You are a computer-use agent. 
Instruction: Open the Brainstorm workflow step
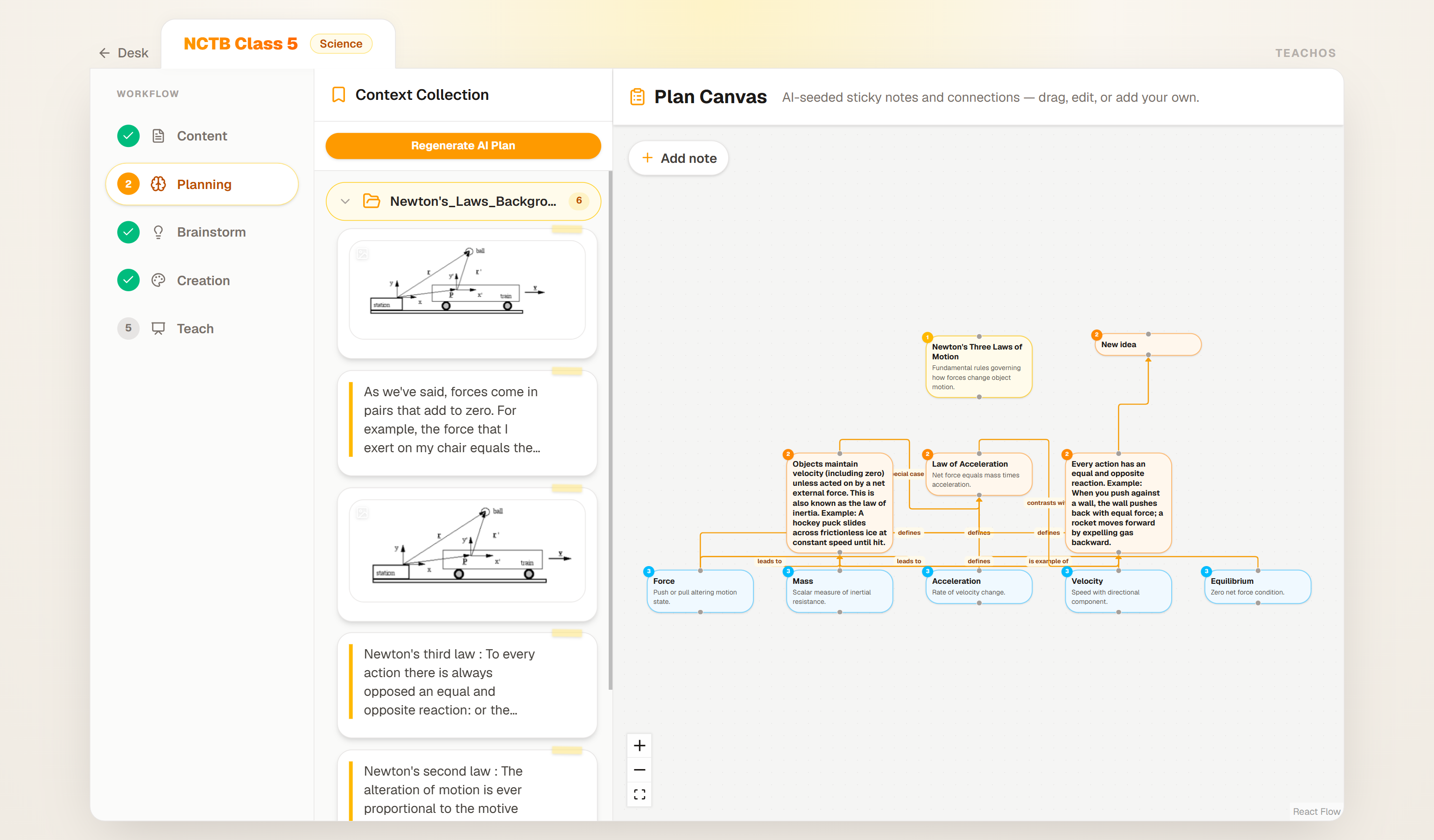tap(202, 232)
